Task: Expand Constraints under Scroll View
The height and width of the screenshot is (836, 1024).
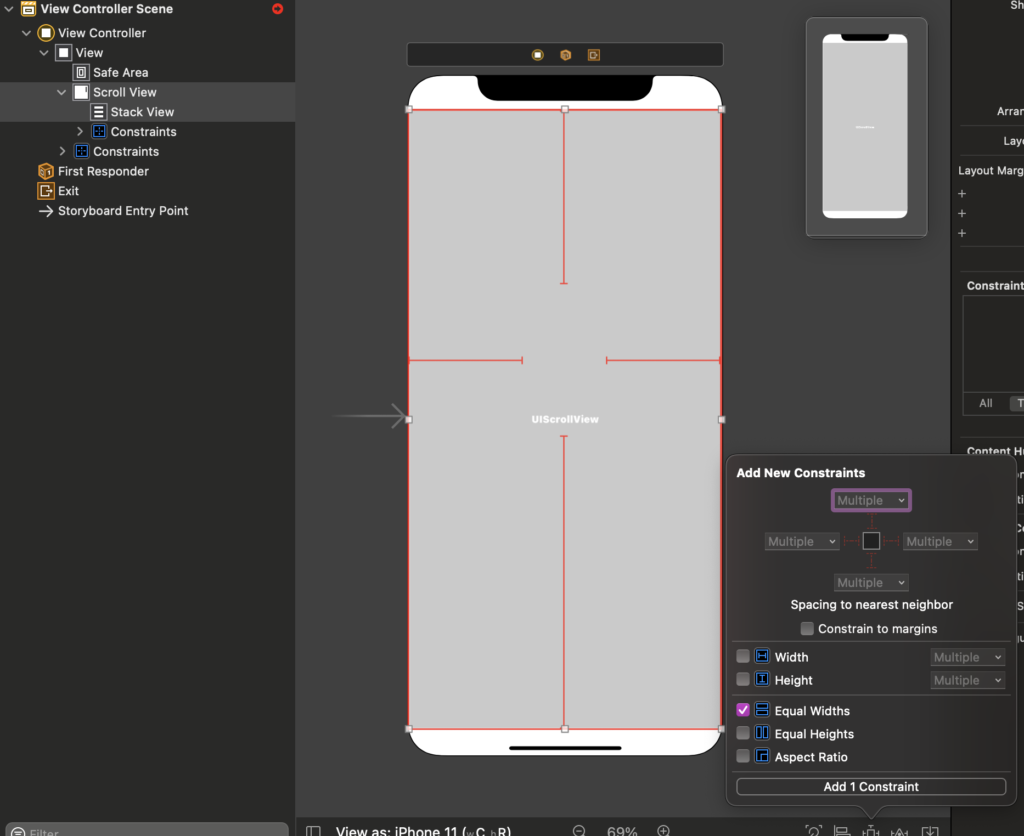Action: (x=80, y=131)
